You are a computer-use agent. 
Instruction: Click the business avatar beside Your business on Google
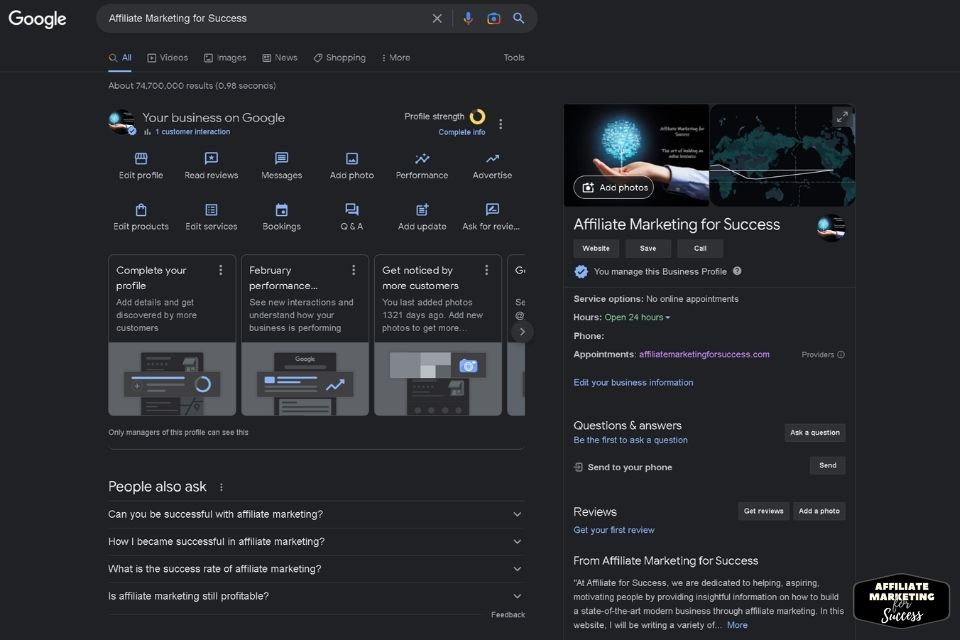coord(122,122)
